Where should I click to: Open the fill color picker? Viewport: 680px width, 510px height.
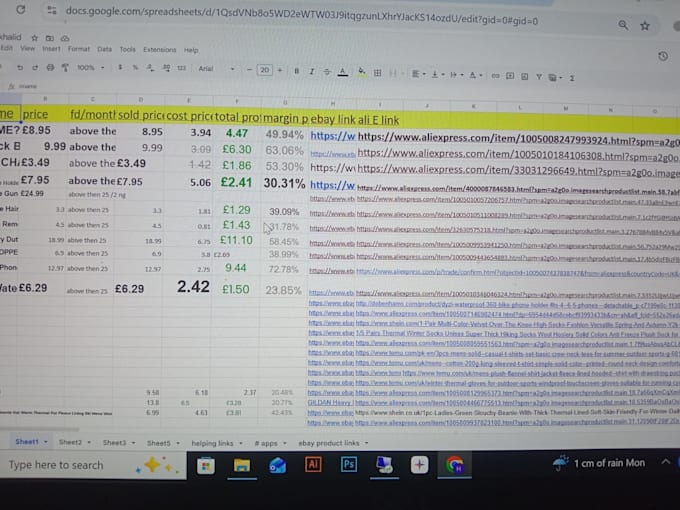click(362, 72)
